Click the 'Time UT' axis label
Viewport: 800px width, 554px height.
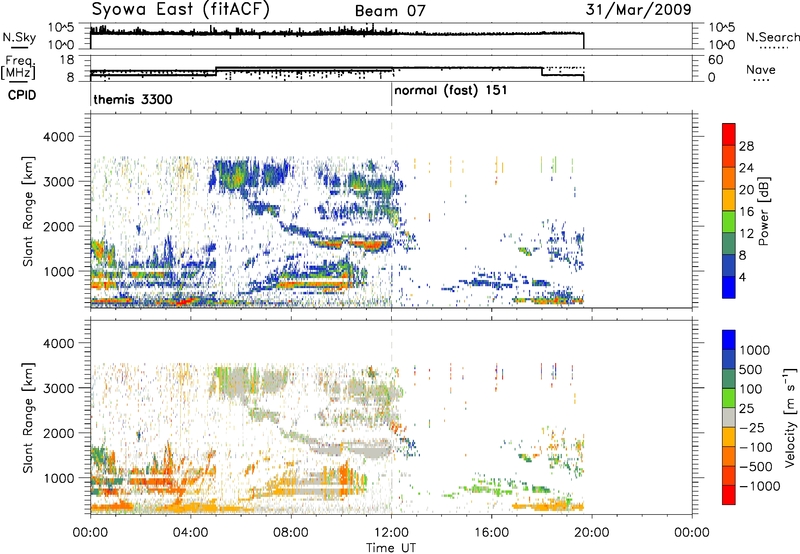(x=391, y=548)
